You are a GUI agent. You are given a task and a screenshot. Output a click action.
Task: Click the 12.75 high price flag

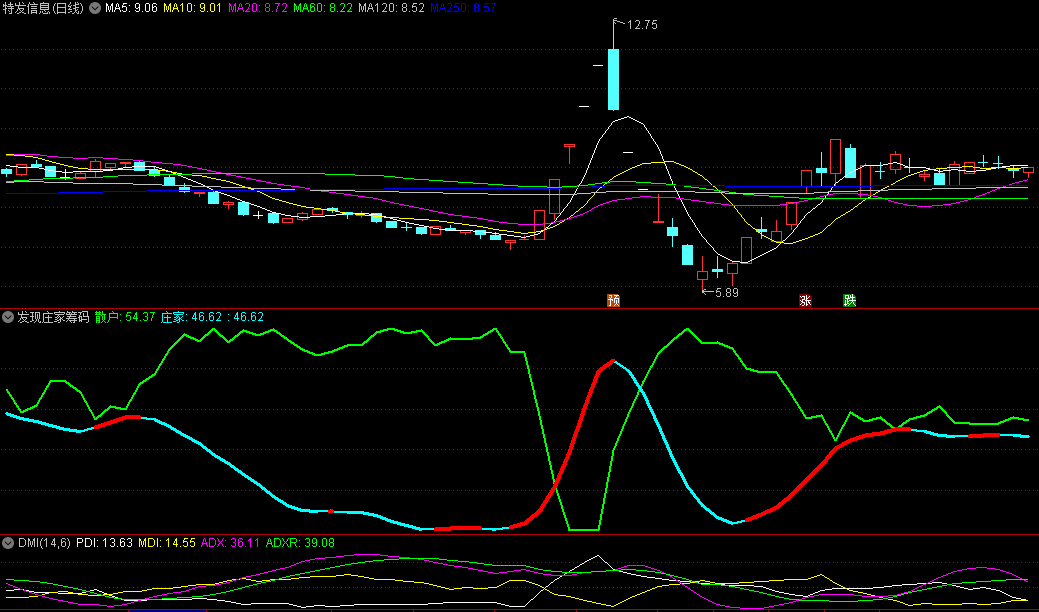(x=640, y=25)
